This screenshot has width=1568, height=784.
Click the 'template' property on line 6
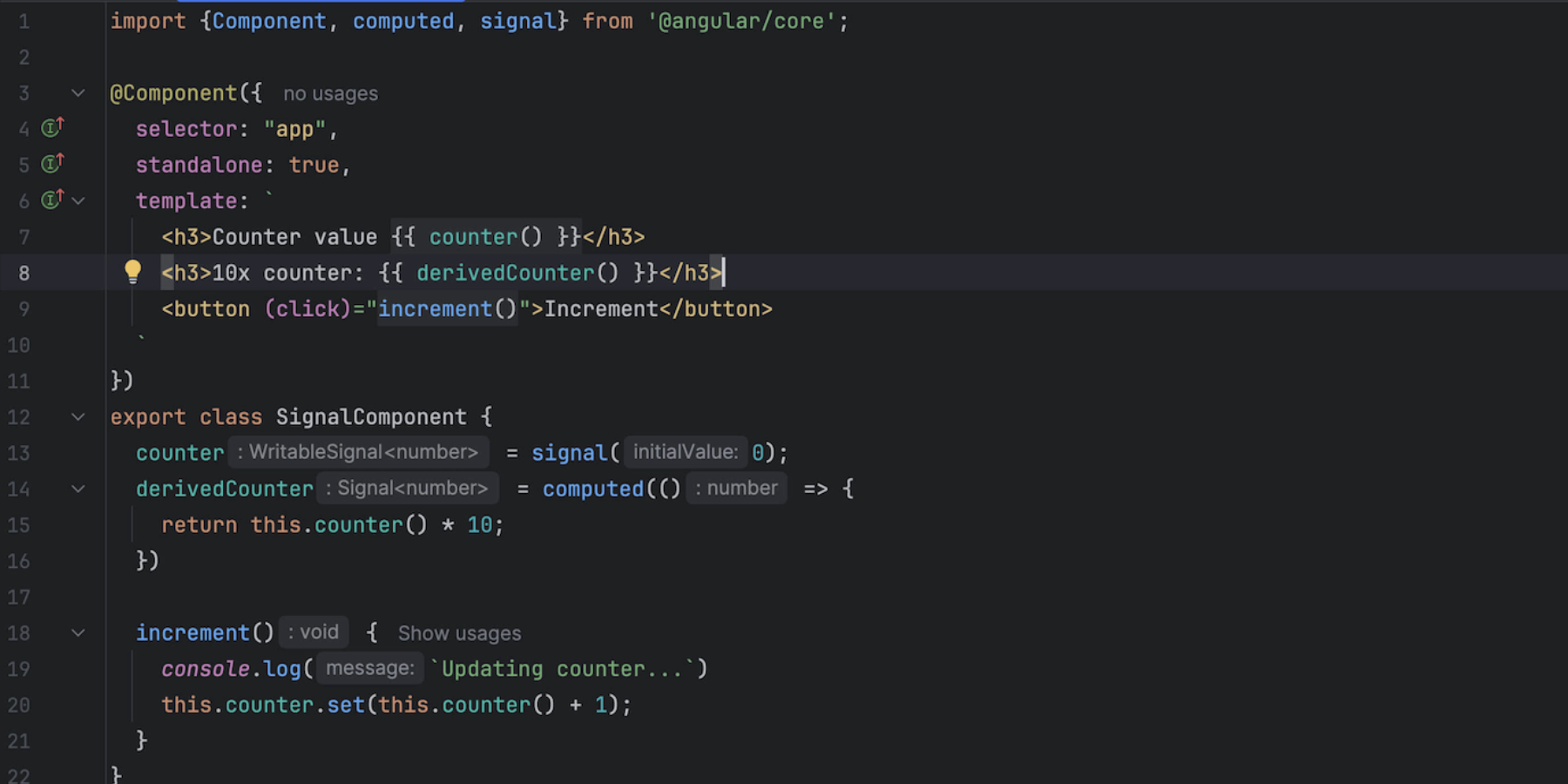[186, 201]
